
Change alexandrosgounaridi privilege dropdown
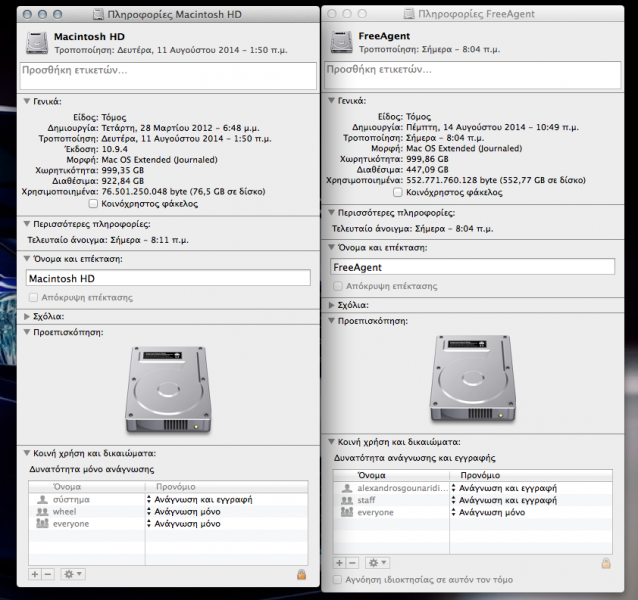(504, 488)
